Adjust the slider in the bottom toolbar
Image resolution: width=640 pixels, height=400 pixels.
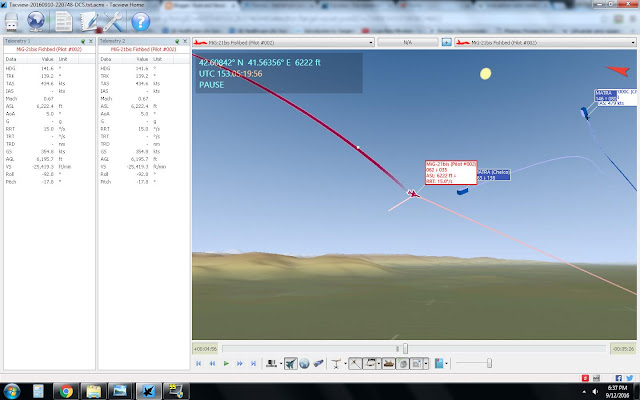click(x=489, y=363)
